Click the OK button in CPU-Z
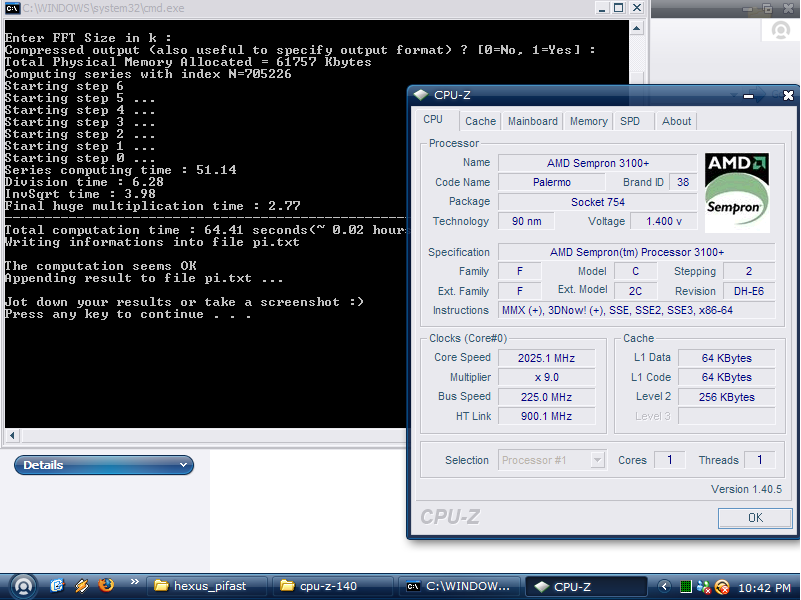 (x=755, y=518)
